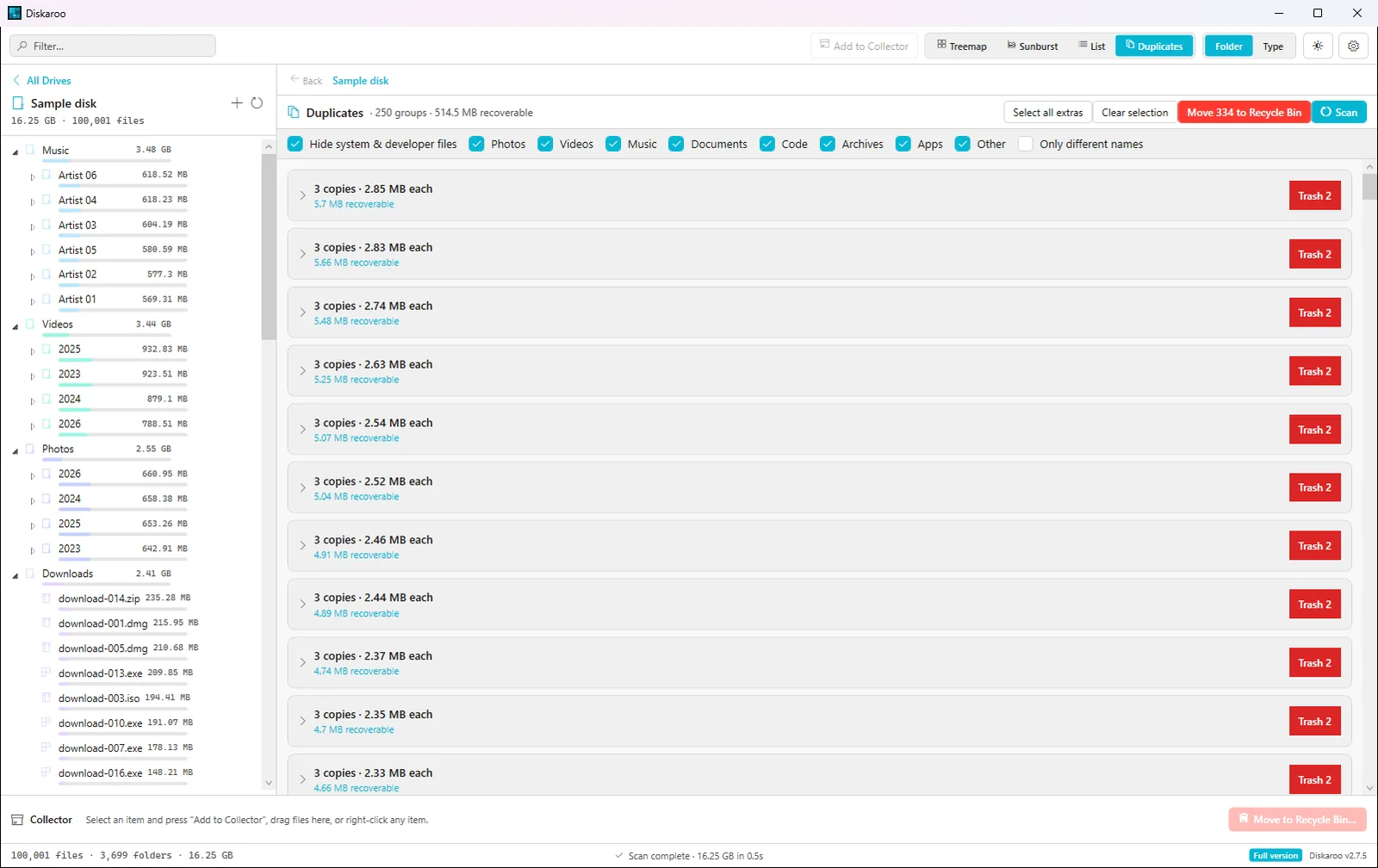Viewport: 1378px width, 868px height.
Task: Click the Collector icon in bottom bar
Action: pos(17,820)
